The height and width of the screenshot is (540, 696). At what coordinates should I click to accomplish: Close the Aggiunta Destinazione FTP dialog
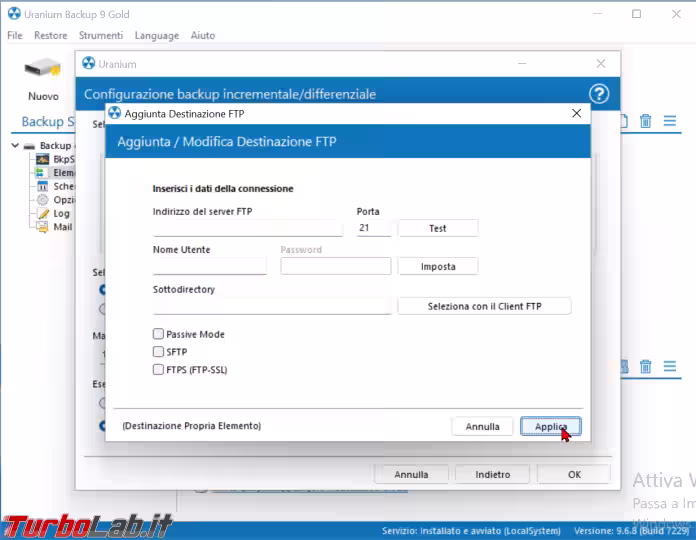(x=576, y=114)
